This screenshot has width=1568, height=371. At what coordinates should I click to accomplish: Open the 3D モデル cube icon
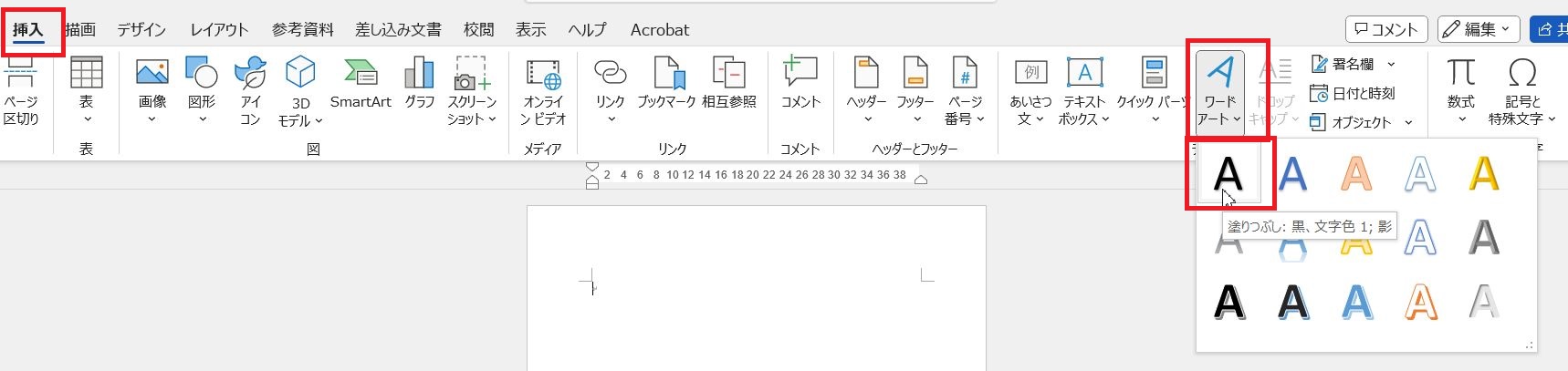click(299, 72)
